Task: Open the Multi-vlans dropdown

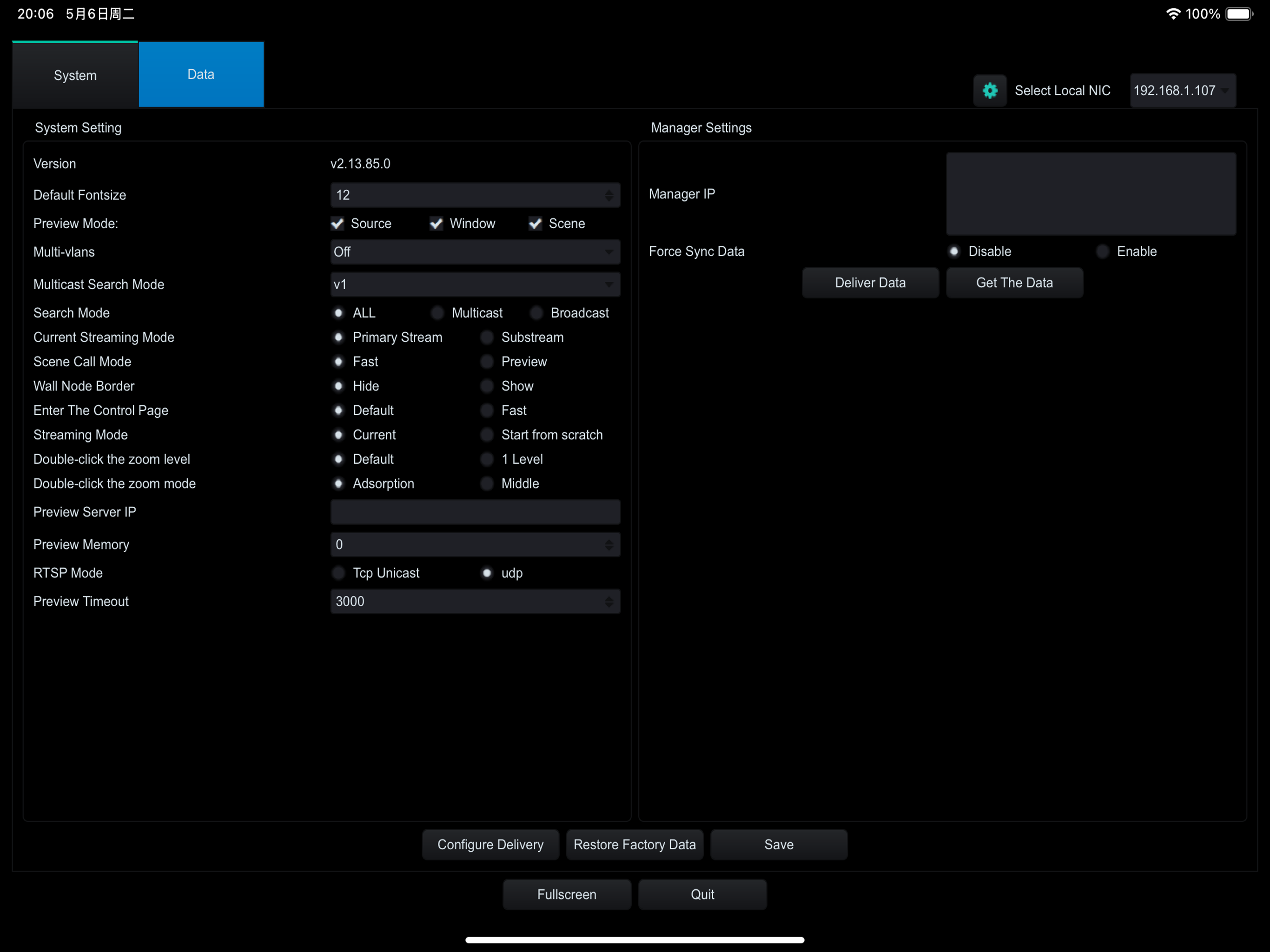Action: (x=475, y=252)
